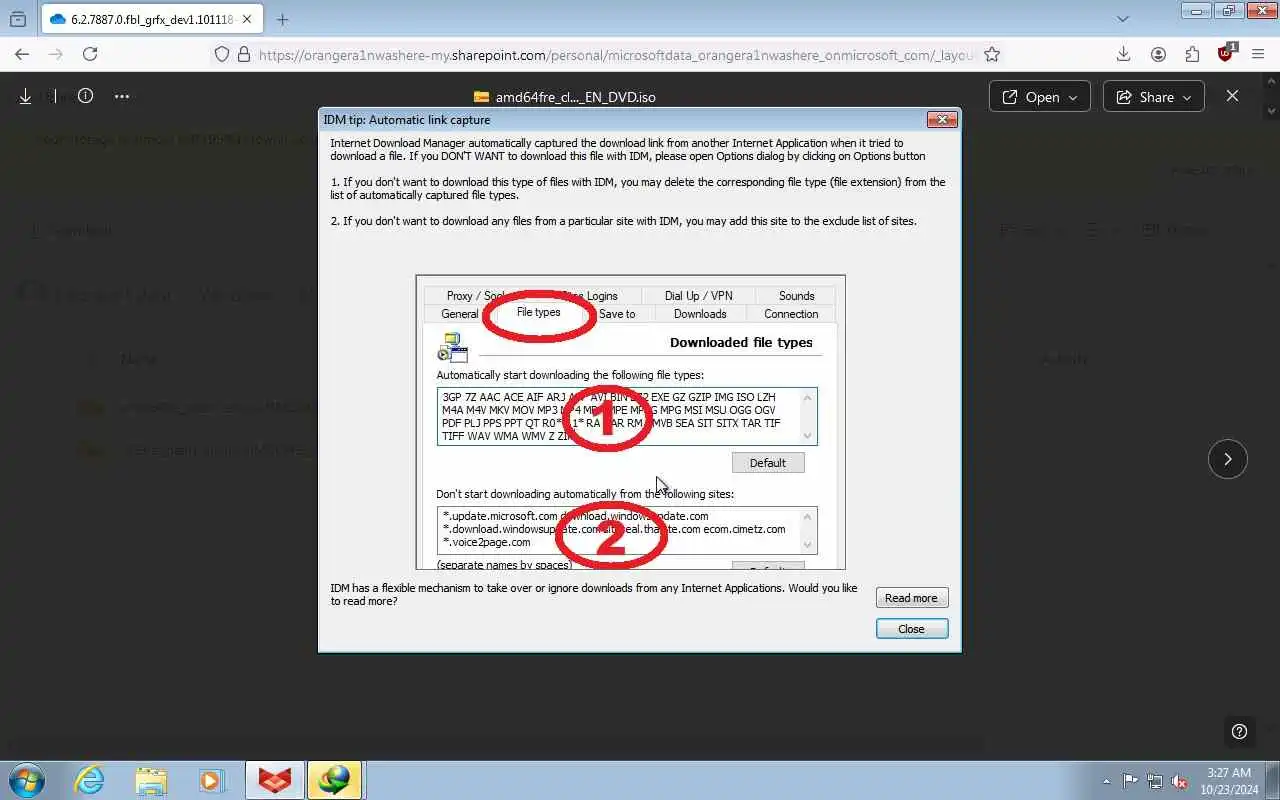Image resolution: width=1280 pixels, height=800 pixels.
Task: Click the browser vertical scrollbar down arrow
Action: click(x=1272, y=110)
